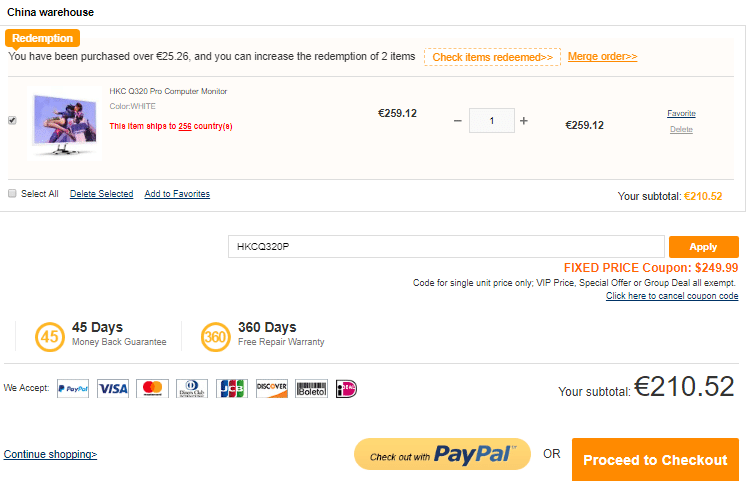748x481 pixels.
Task: Click the Boleto payment icon
Action: 311,388
